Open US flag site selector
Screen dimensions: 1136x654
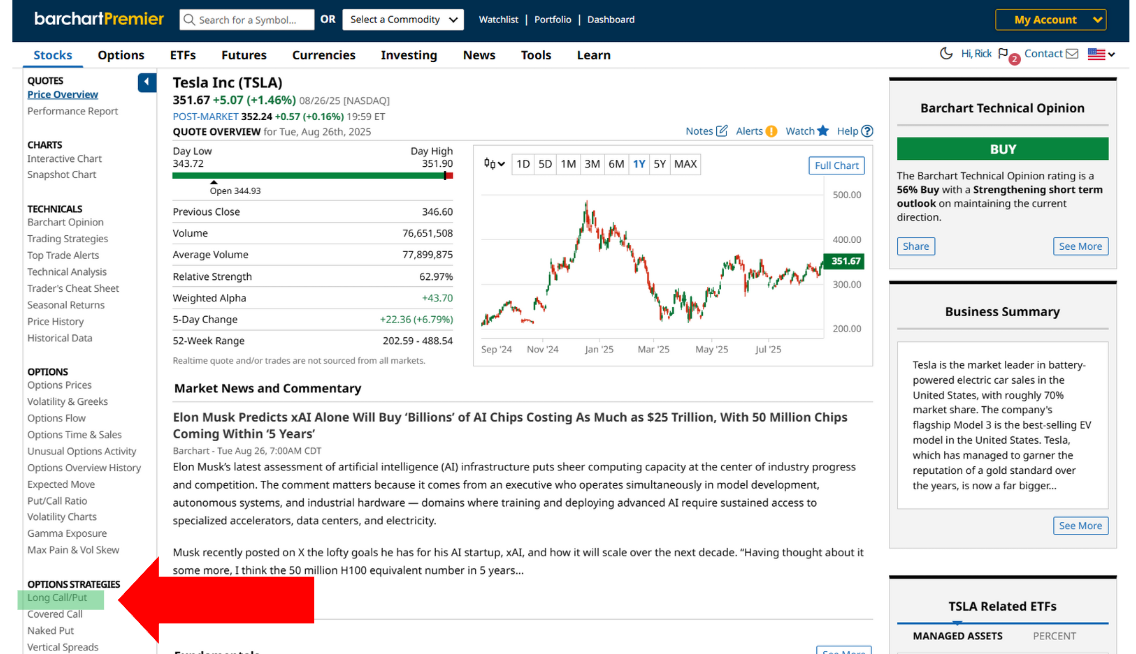click(1100, 54)
